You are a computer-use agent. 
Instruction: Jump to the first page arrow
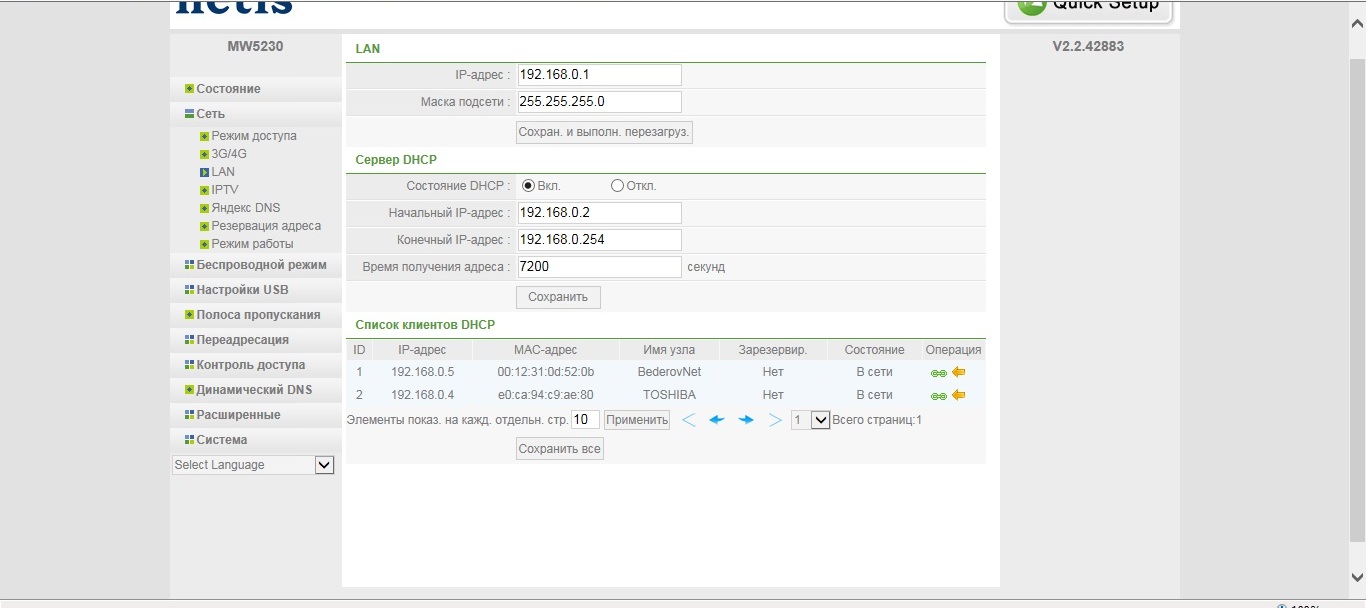pyautogui.click(x=689, y=420)
